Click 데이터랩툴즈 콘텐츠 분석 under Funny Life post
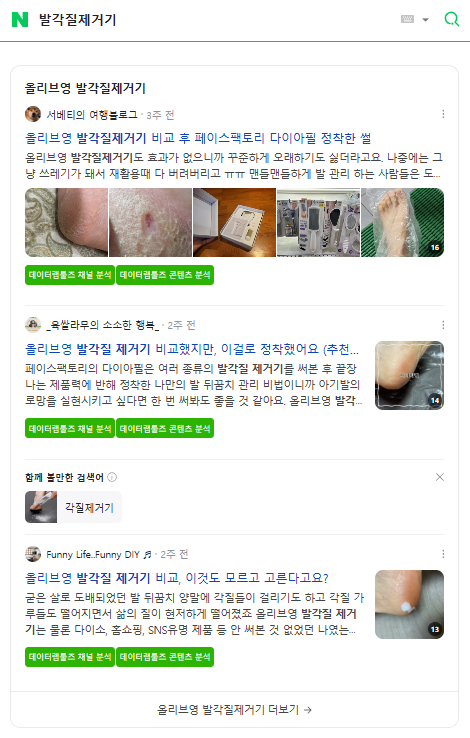 pos(165,657)
